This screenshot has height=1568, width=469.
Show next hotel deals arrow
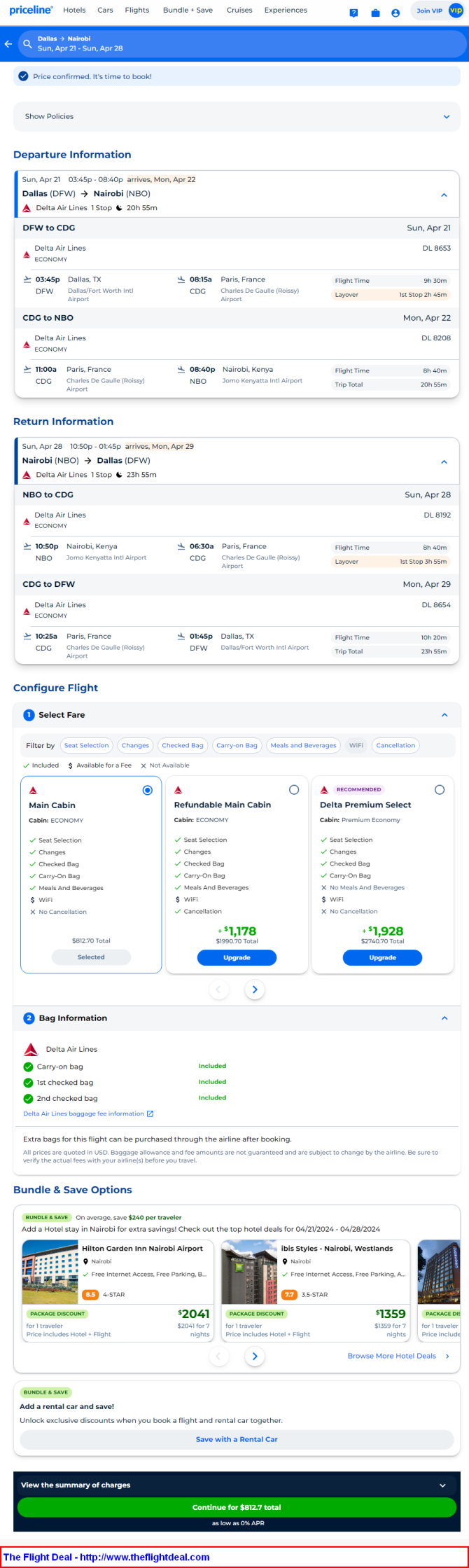pos(255,1357)
